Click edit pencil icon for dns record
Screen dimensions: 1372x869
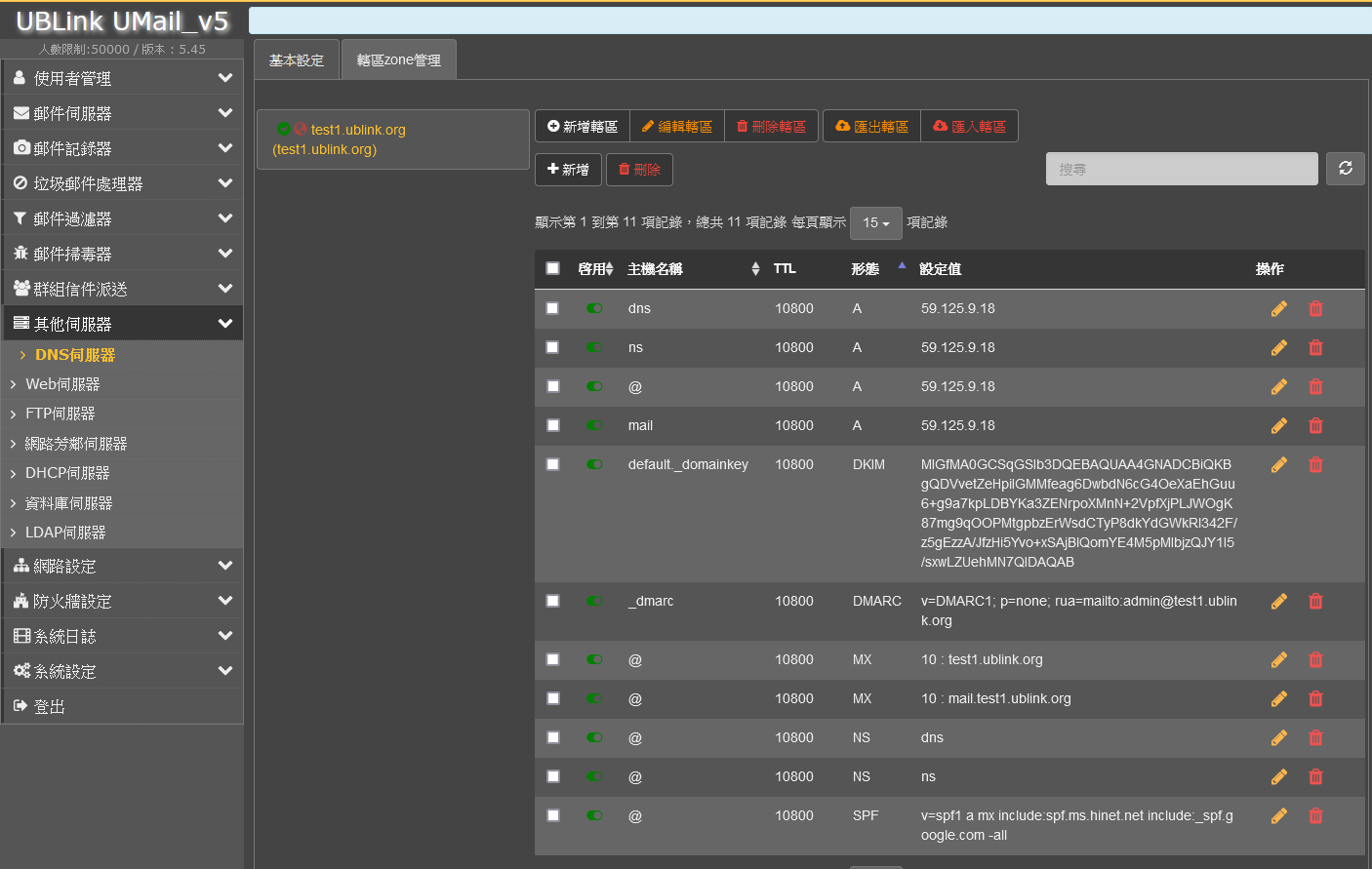[1278, 309]
